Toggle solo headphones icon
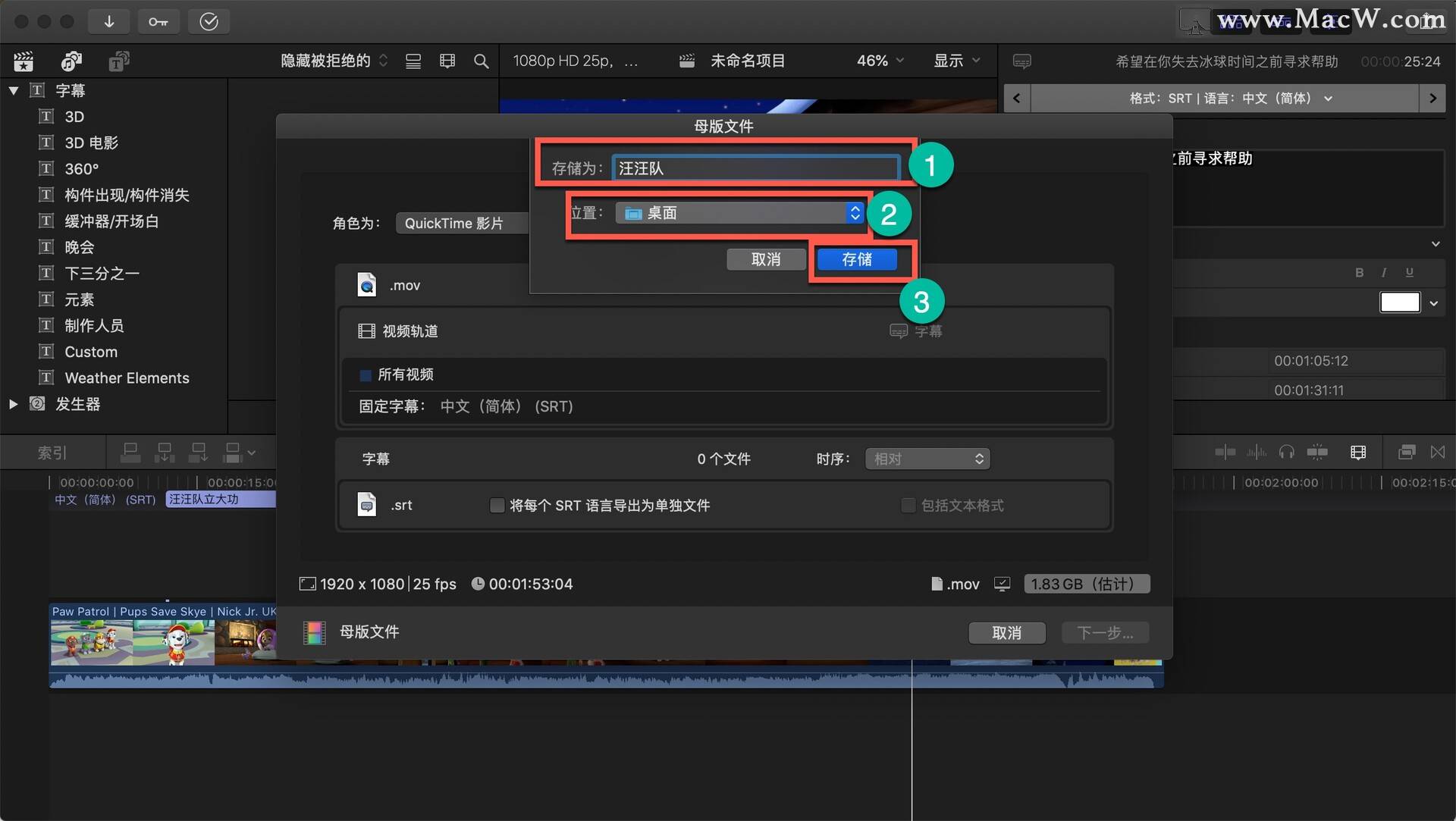 pos(1286,453)
